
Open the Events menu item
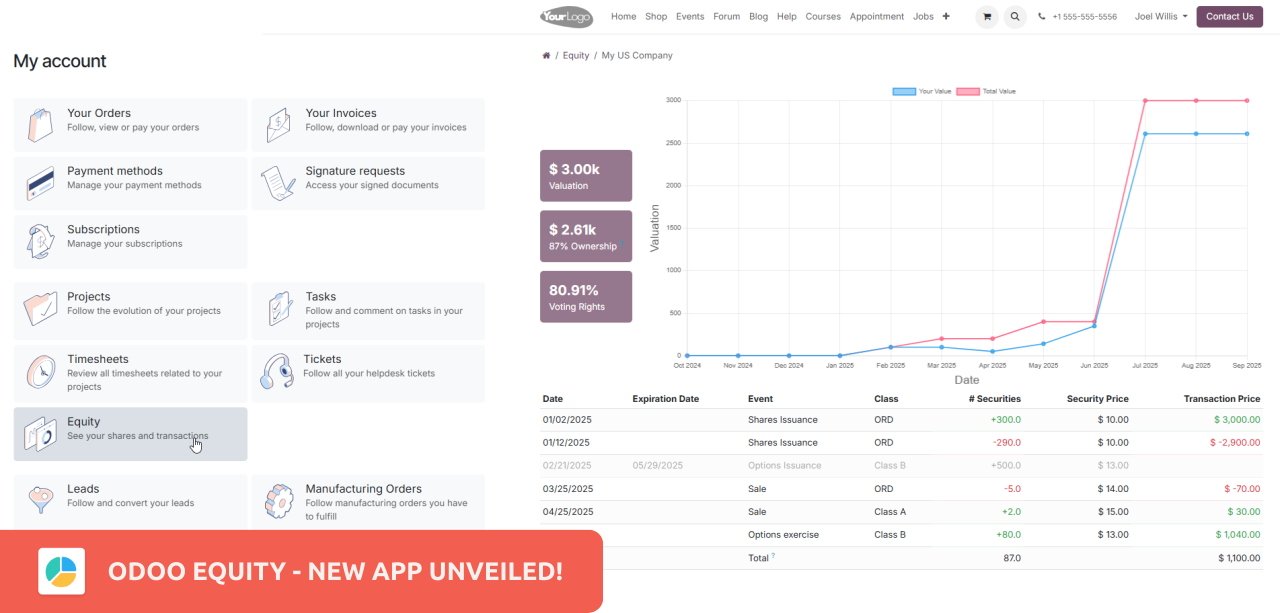click(x=690, y=17)
